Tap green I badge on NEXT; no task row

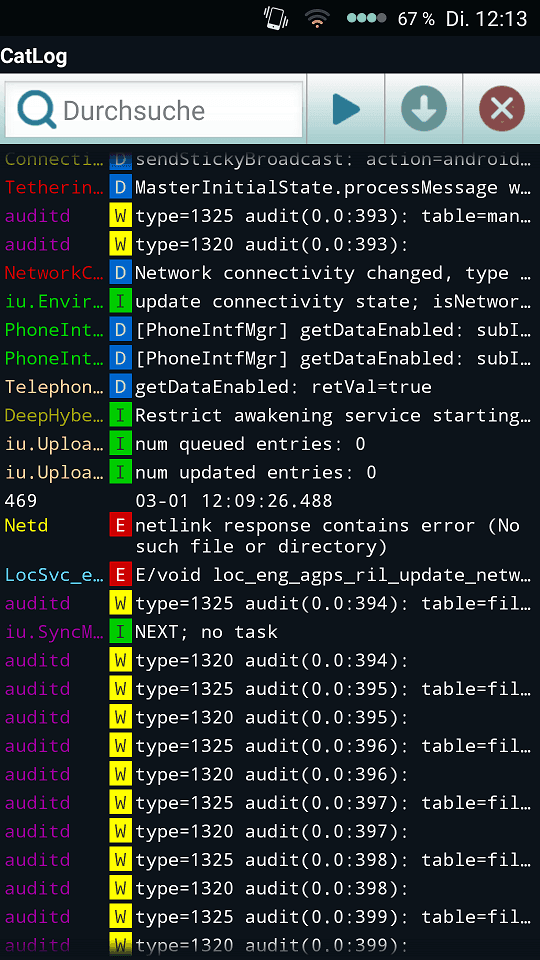120,632
